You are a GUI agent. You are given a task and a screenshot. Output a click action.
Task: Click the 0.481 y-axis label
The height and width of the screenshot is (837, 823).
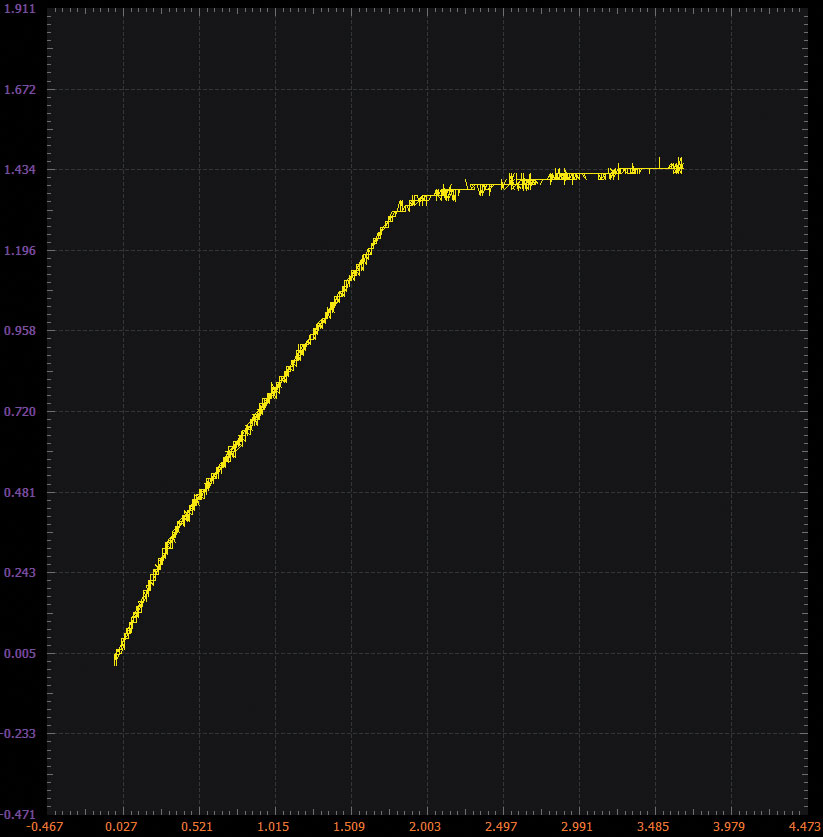click(19, 492)
